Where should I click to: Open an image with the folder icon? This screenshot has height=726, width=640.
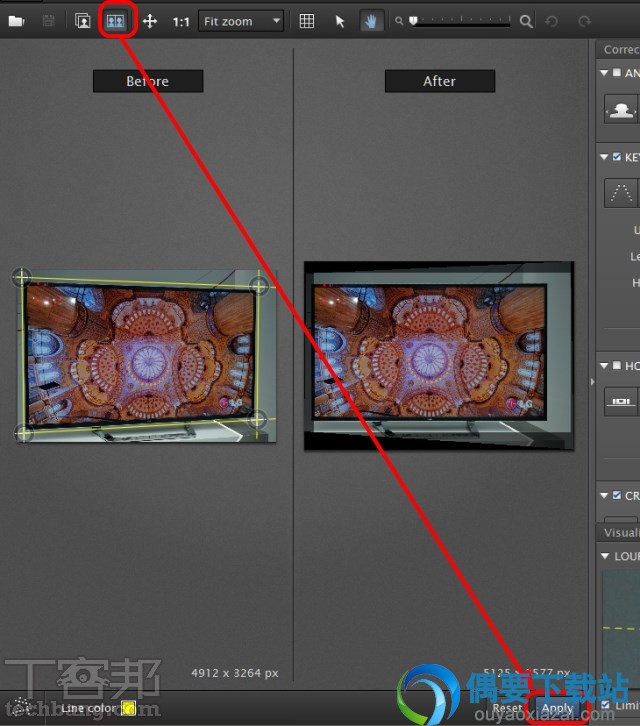pyautogui.click(x=16, y=21)
